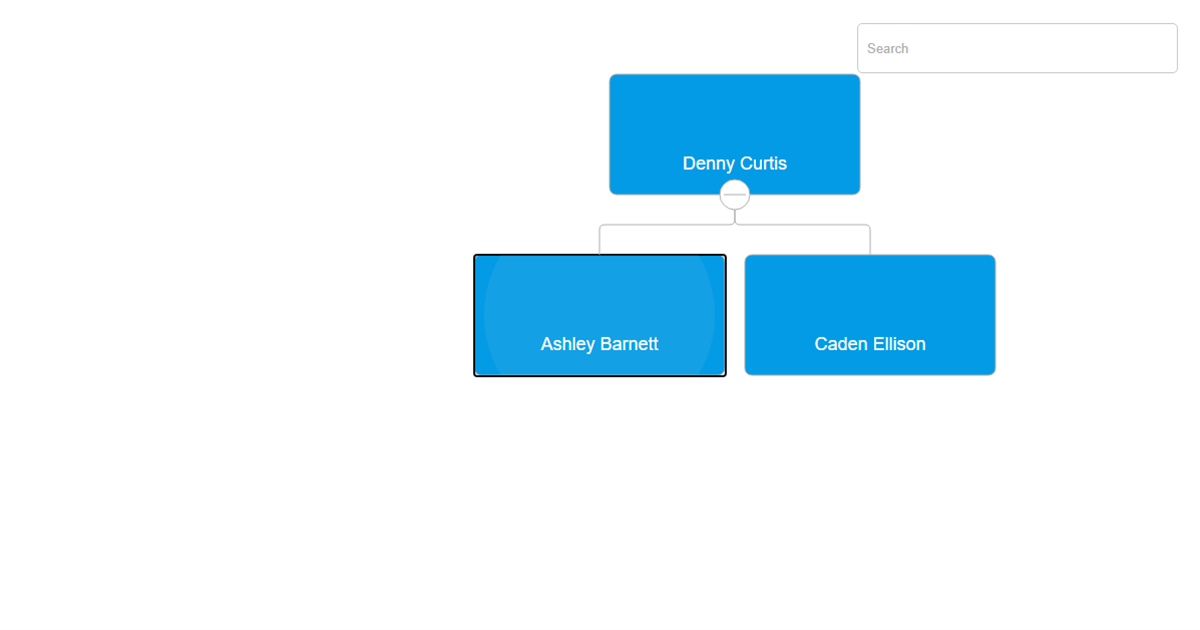This screenshot has width=1200, height=630.
Task: Focus the search box placeholder text
Action: [x=888, y=48]
